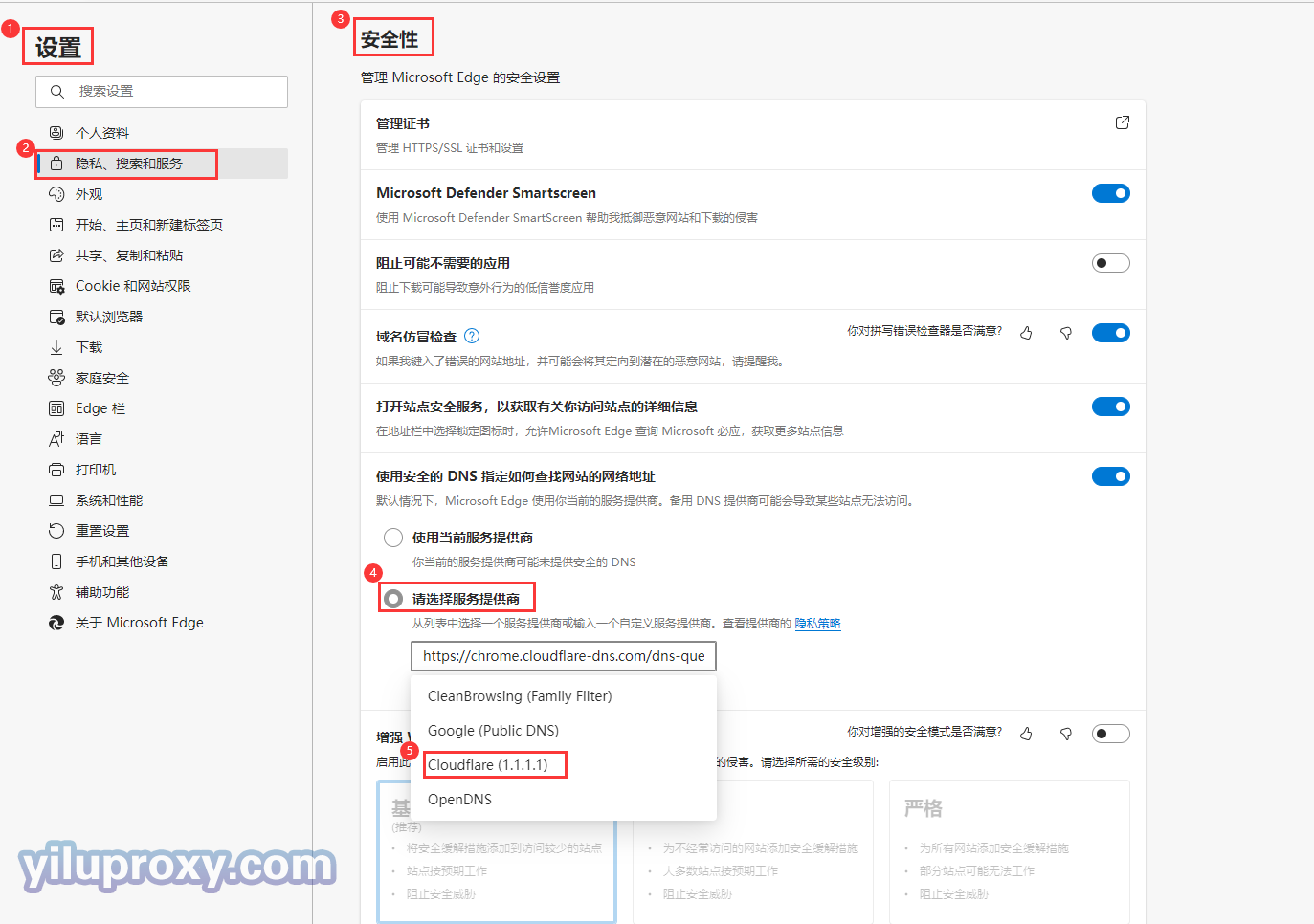Click the 开始、主页和新建标签页 icon
The width and height of the screenshot is (1314, 924).
pos(56,225)
